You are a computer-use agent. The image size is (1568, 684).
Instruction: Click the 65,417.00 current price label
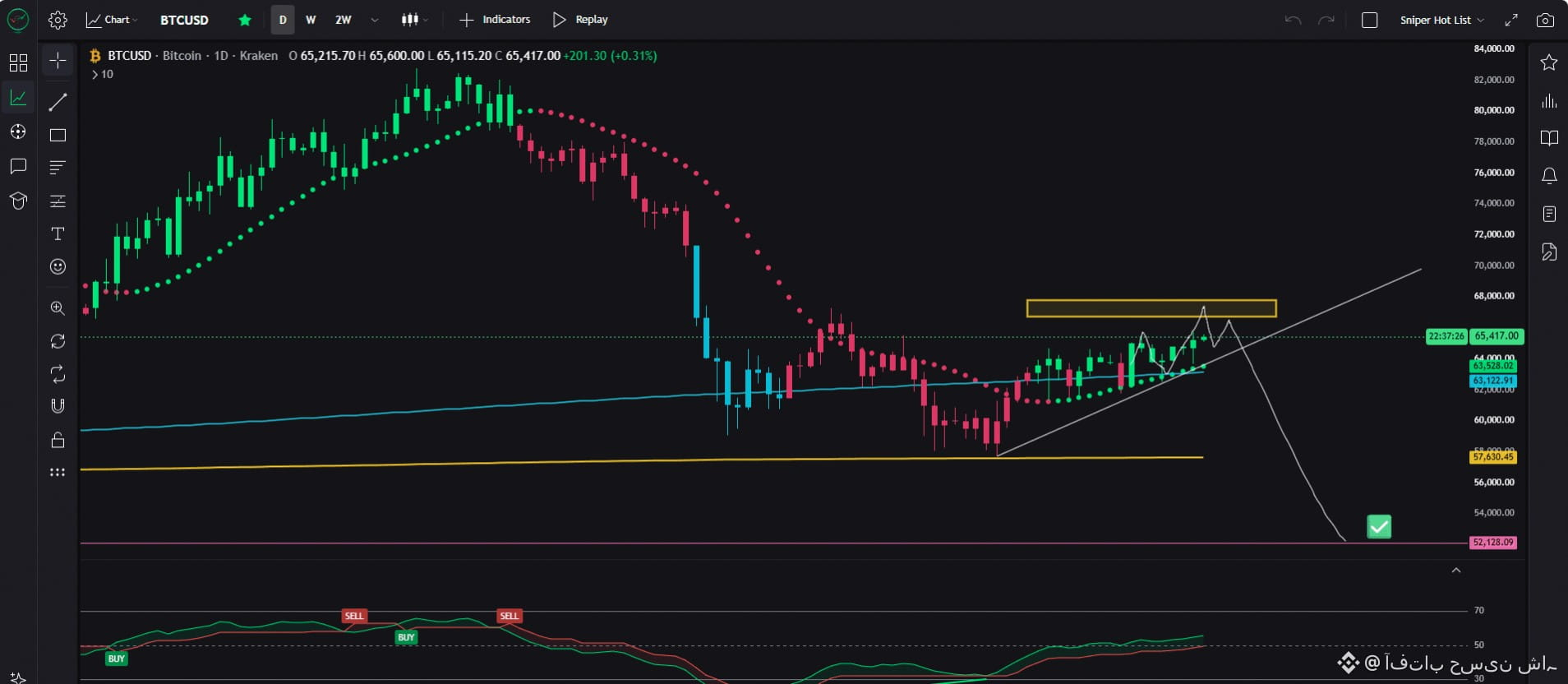point(1497,336)
